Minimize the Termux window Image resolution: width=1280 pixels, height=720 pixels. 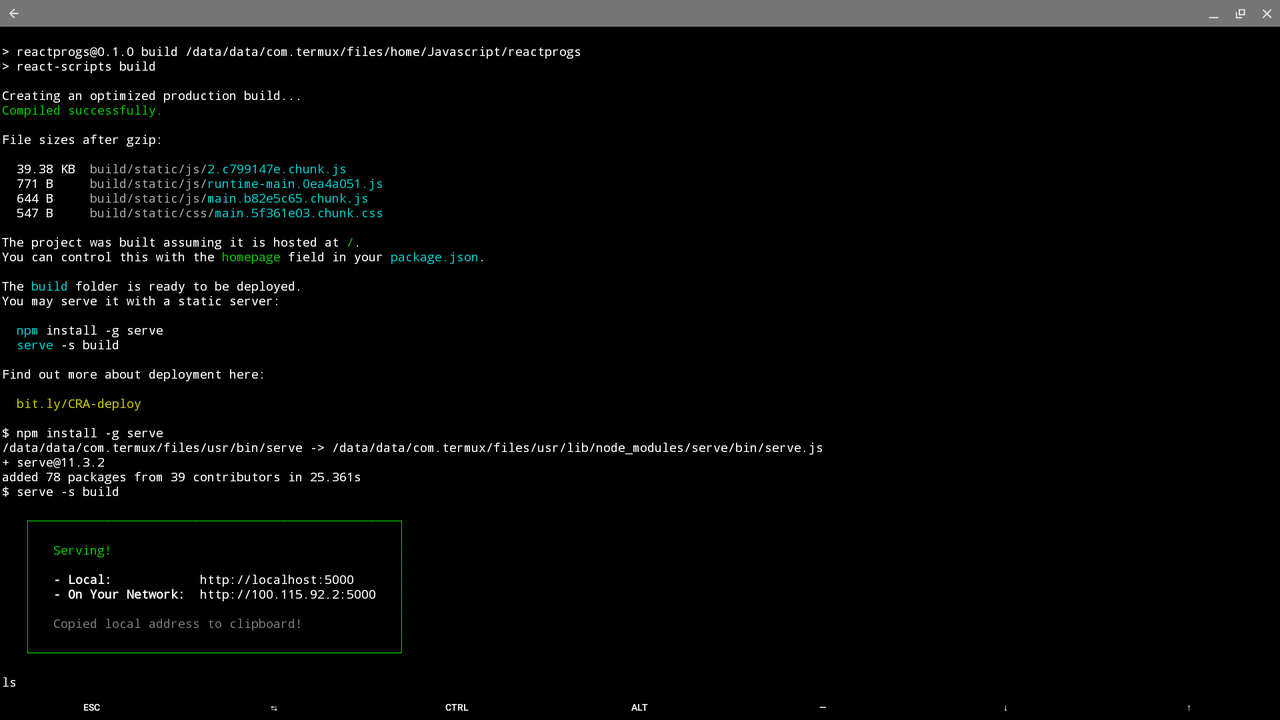coord(1214,14)
